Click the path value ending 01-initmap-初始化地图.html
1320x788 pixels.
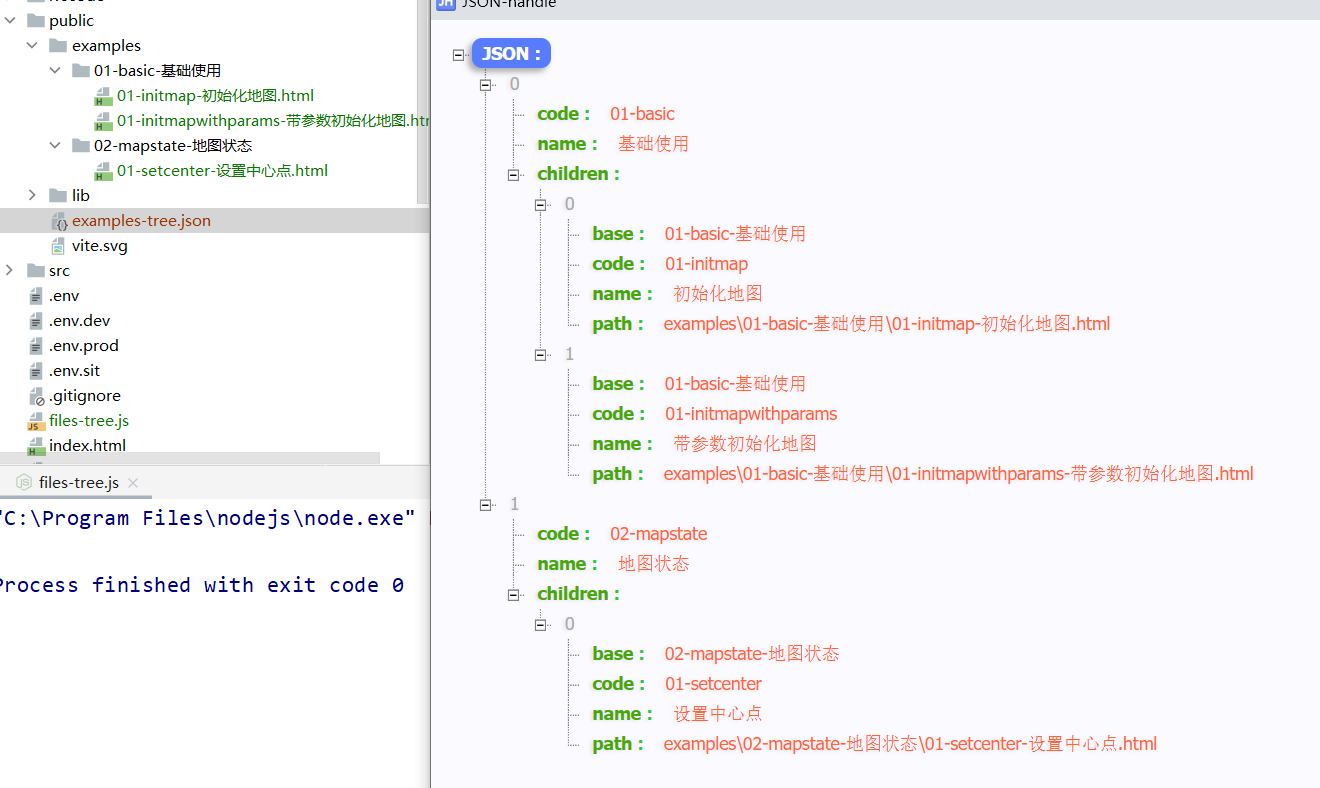(887, 324)
